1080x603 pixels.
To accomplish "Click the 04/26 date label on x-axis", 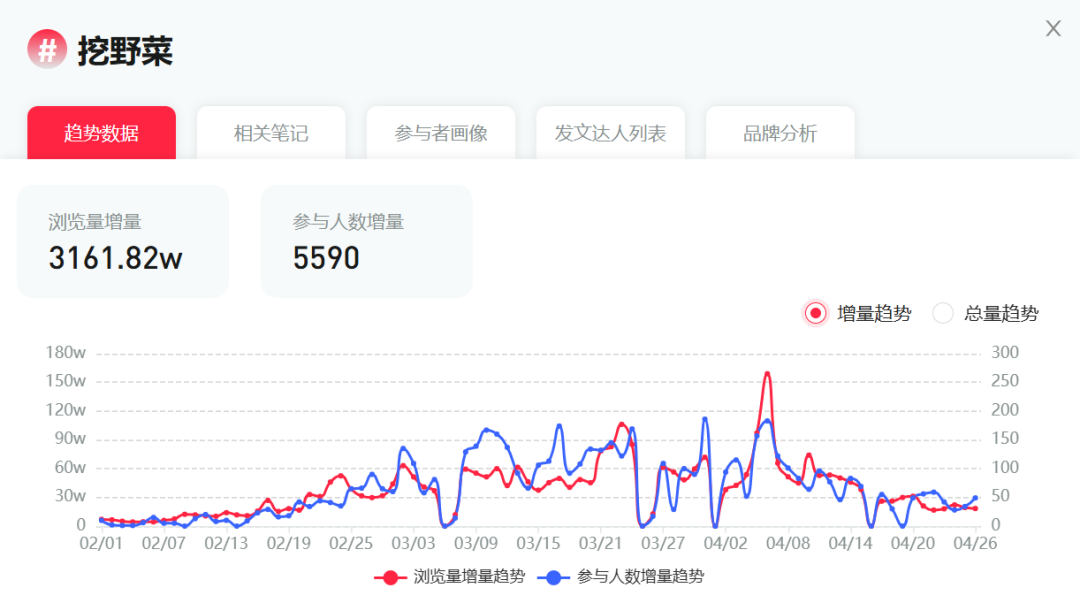I will point(975,543).
